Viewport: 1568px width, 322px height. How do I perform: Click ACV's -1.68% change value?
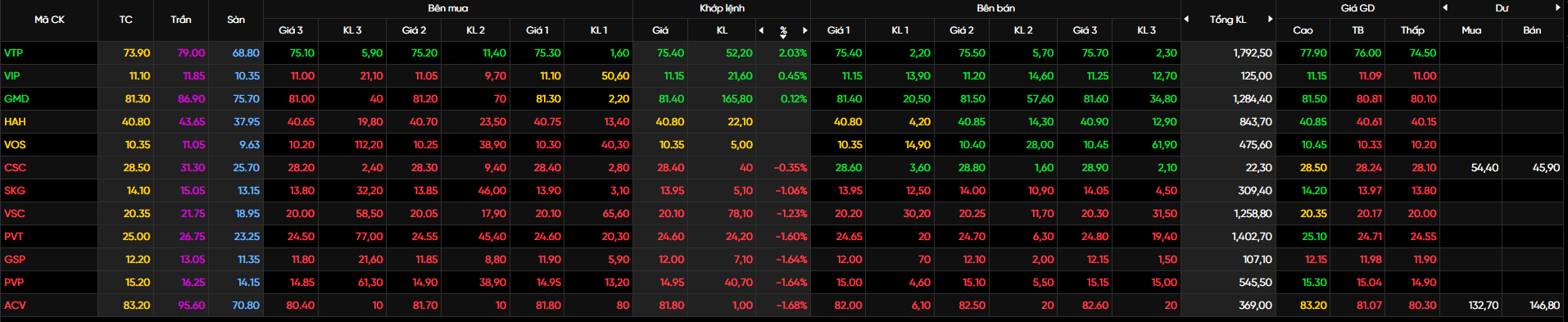(x=791, y=306)
